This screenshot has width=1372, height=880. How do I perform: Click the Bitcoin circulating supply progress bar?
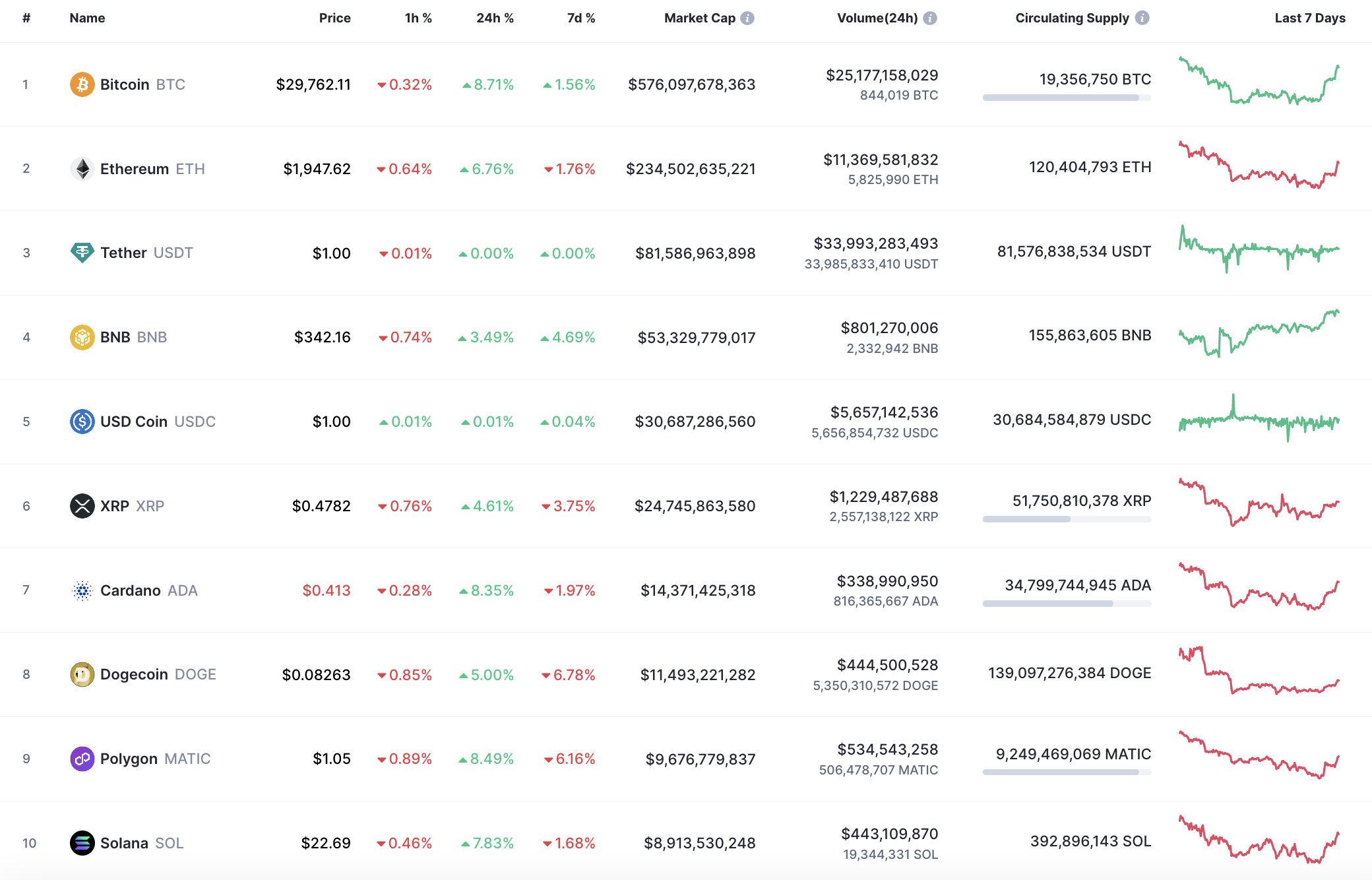coord(1066,98)
